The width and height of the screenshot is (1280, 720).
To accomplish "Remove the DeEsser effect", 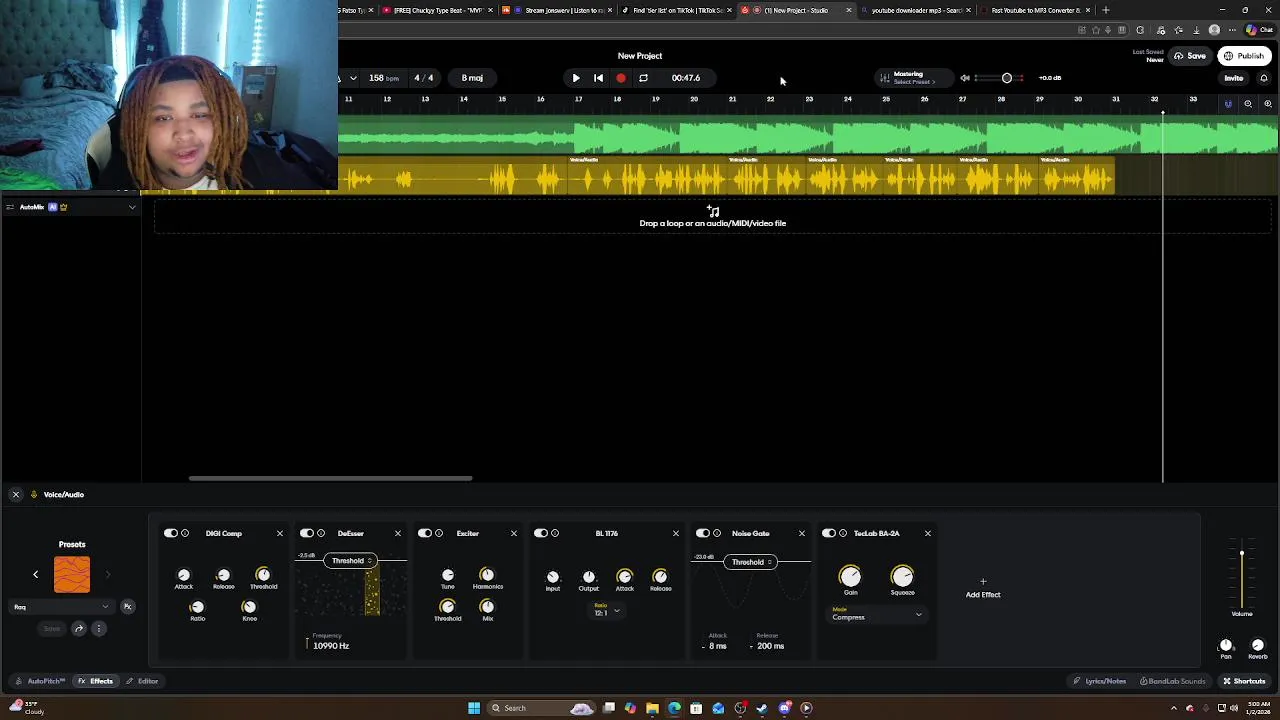I will coord(398,533).
